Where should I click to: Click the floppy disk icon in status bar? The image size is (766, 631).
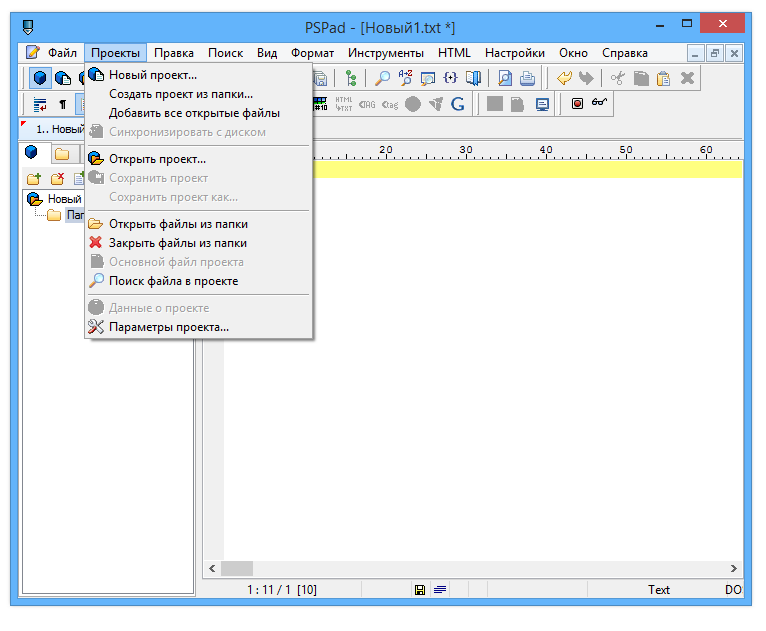[x=420, y=590]
